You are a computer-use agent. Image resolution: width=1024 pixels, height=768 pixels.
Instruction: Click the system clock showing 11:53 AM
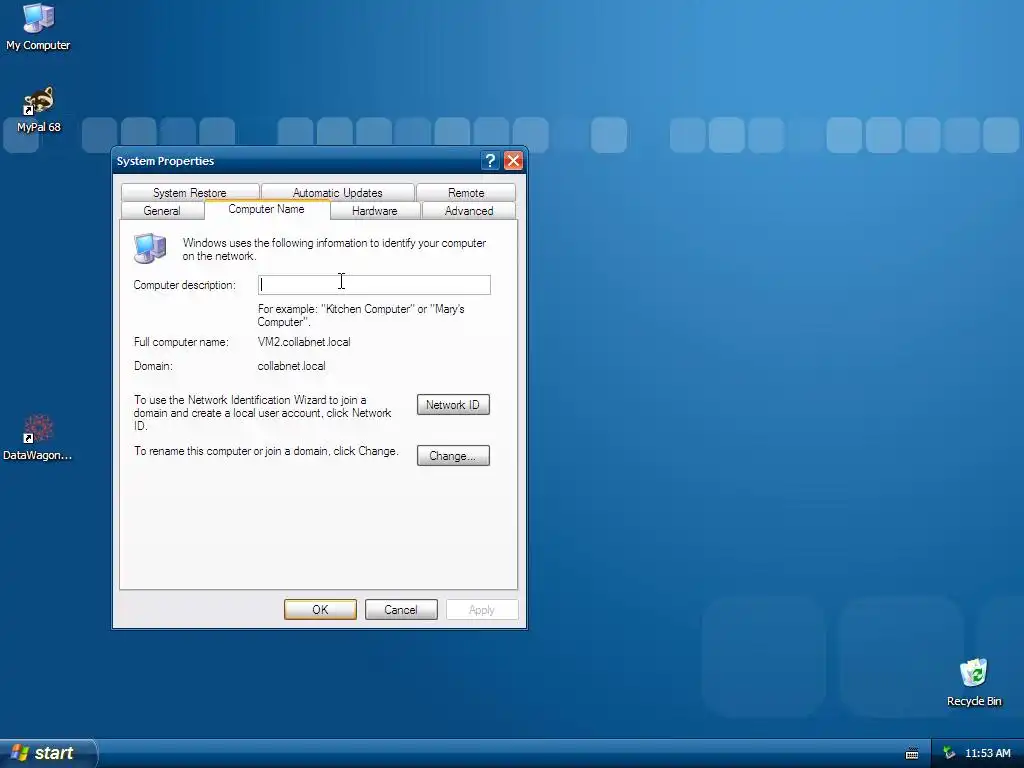pyautogui.click(x=987, y=753)
